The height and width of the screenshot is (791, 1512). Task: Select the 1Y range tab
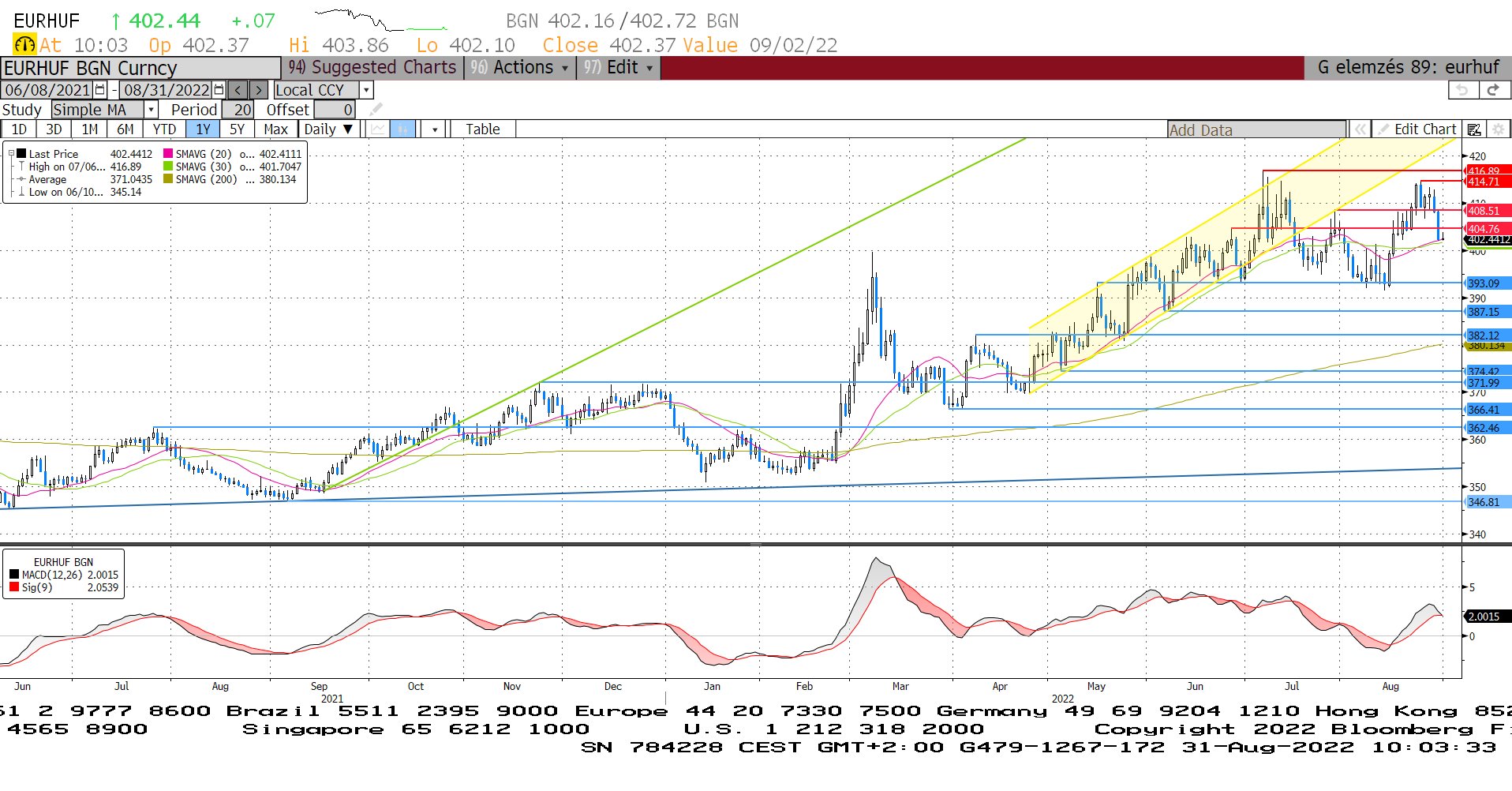coord(203,129)
